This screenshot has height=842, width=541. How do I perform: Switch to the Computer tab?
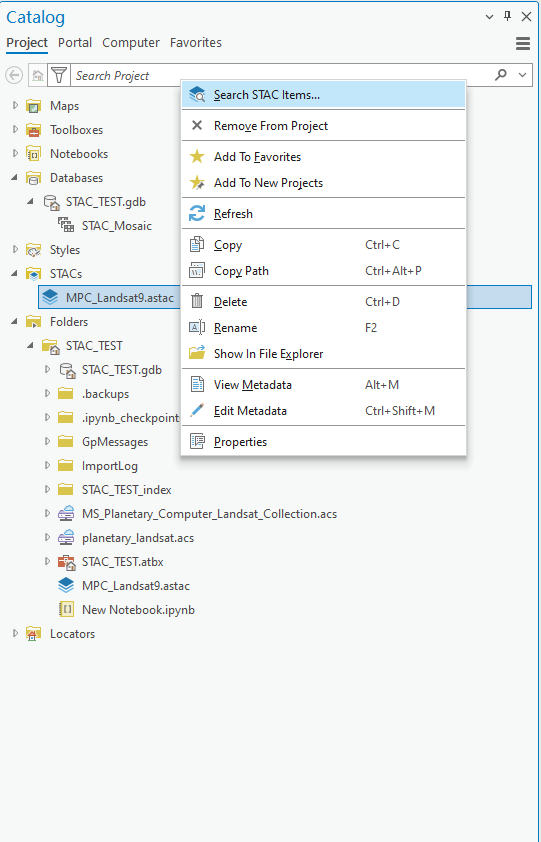tap(131, 42)
